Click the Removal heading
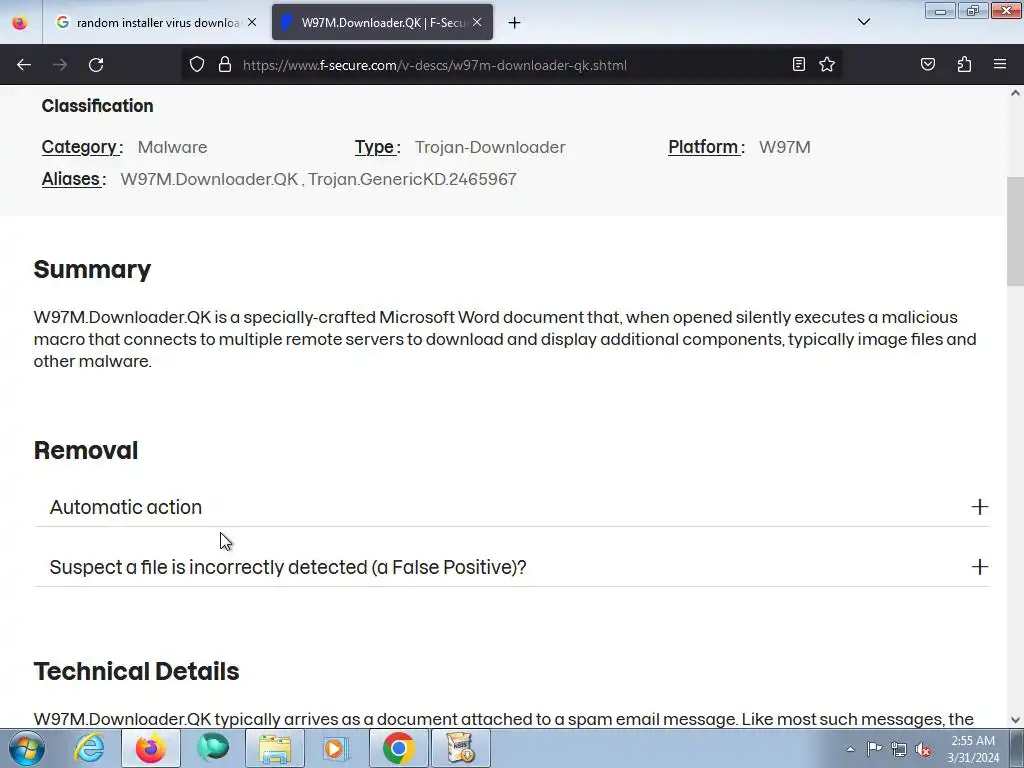This screenshot has width=1024, height=768. tap(86, 451)
